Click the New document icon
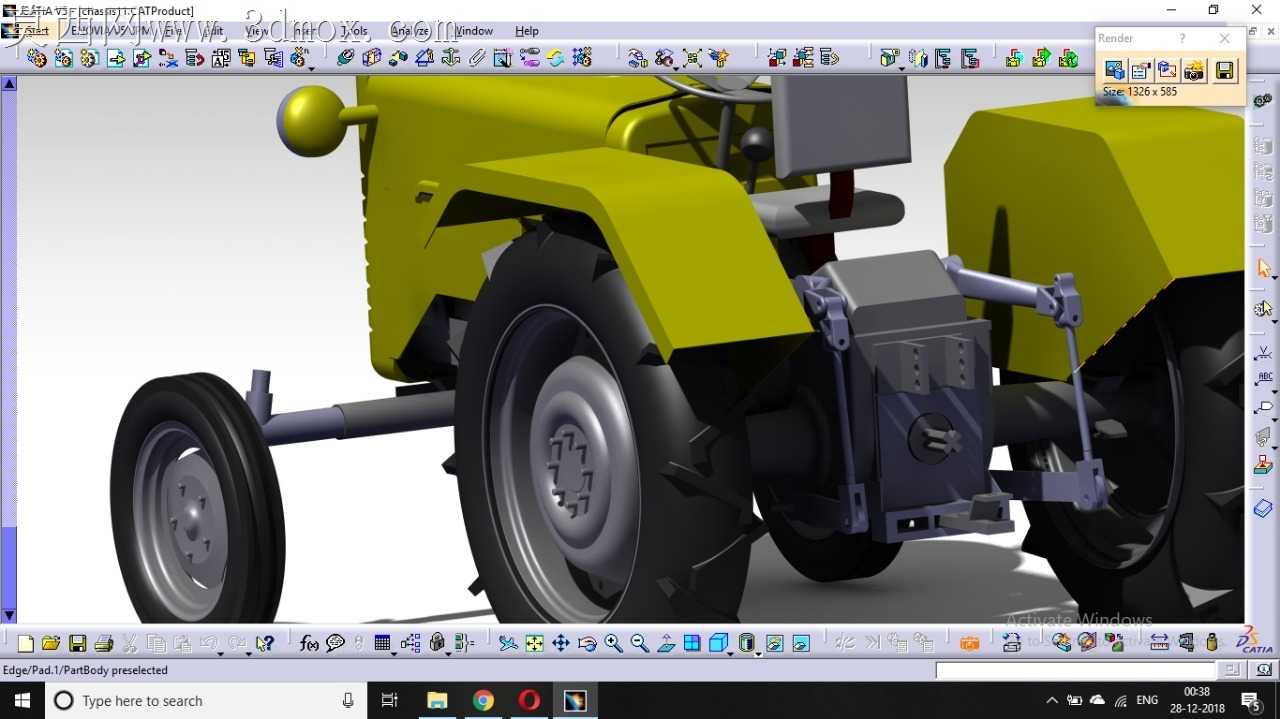This screenshot has width=1280, height=719. (26, 643)
